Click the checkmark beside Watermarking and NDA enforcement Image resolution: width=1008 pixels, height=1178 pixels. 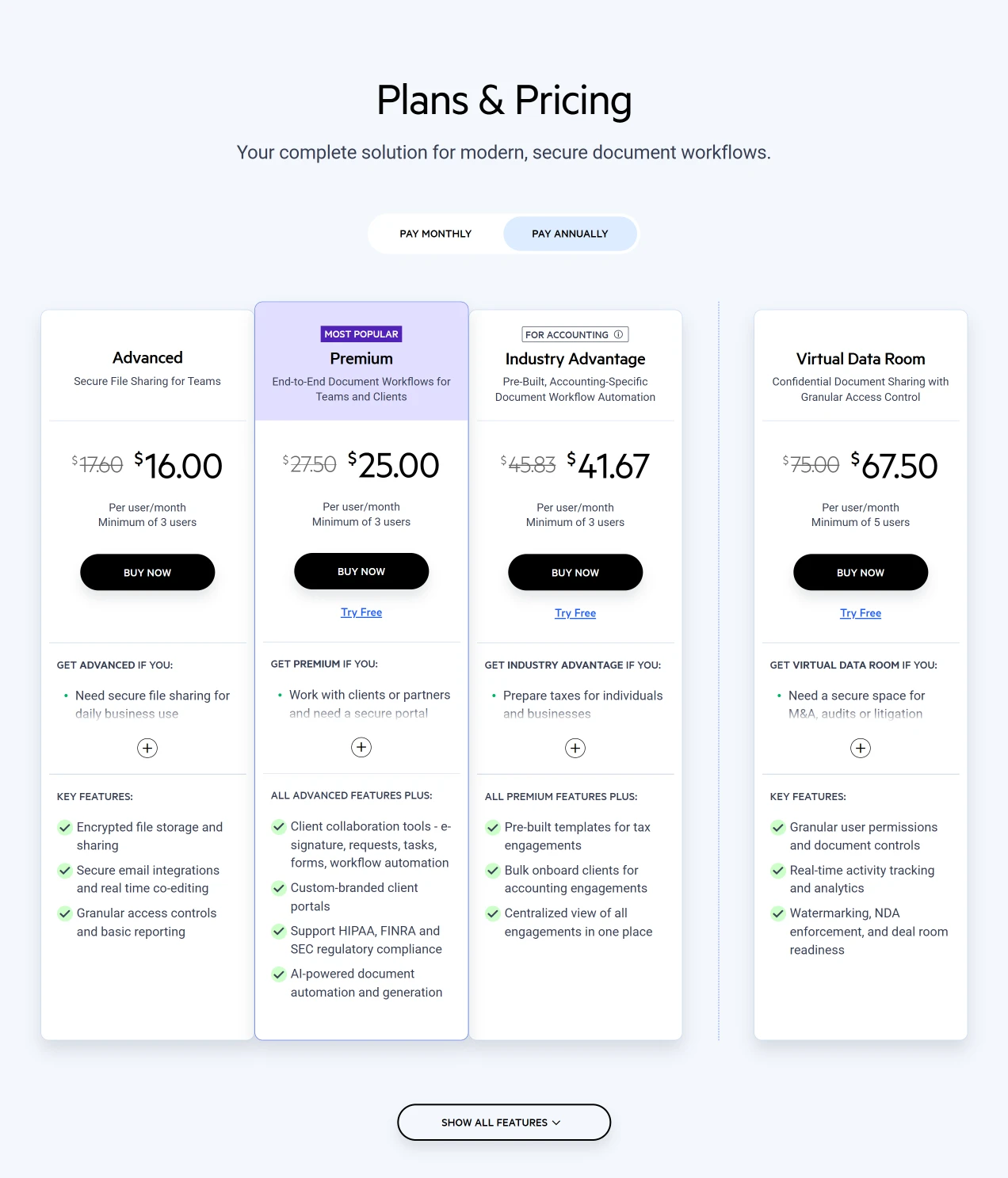tap(778, 913)
